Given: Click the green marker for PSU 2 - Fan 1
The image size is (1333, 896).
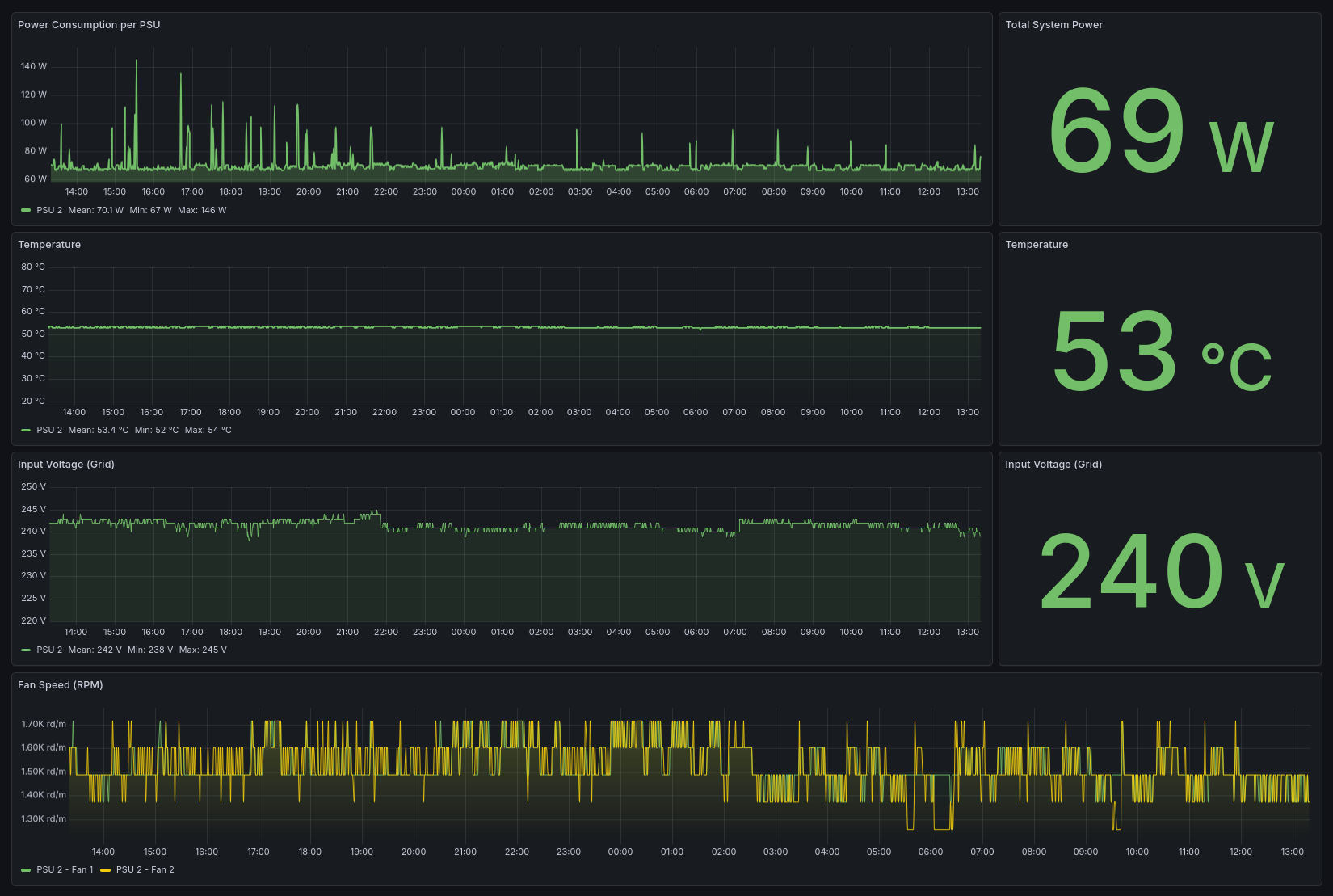Looking at the screenshot, I should (25, 869).
